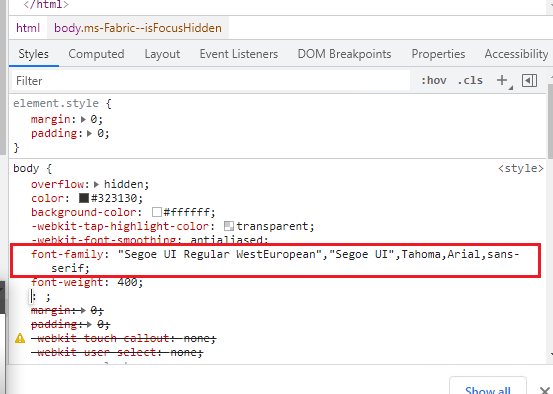
Task: Open the DOM Breakpoints tab
Action: pos(344,54)
